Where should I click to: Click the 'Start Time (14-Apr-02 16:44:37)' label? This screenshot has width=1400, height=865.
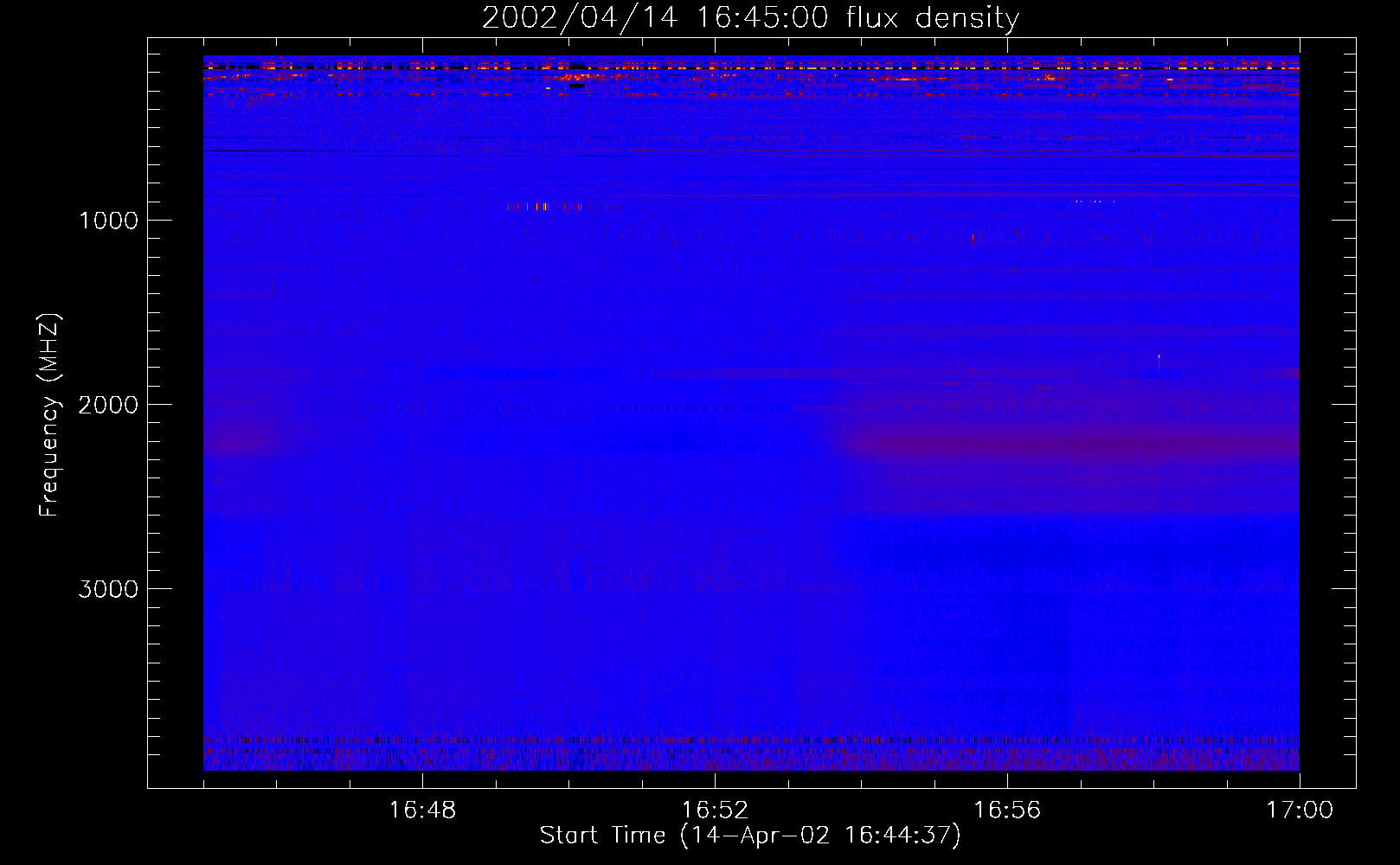(x=750, y=836)
